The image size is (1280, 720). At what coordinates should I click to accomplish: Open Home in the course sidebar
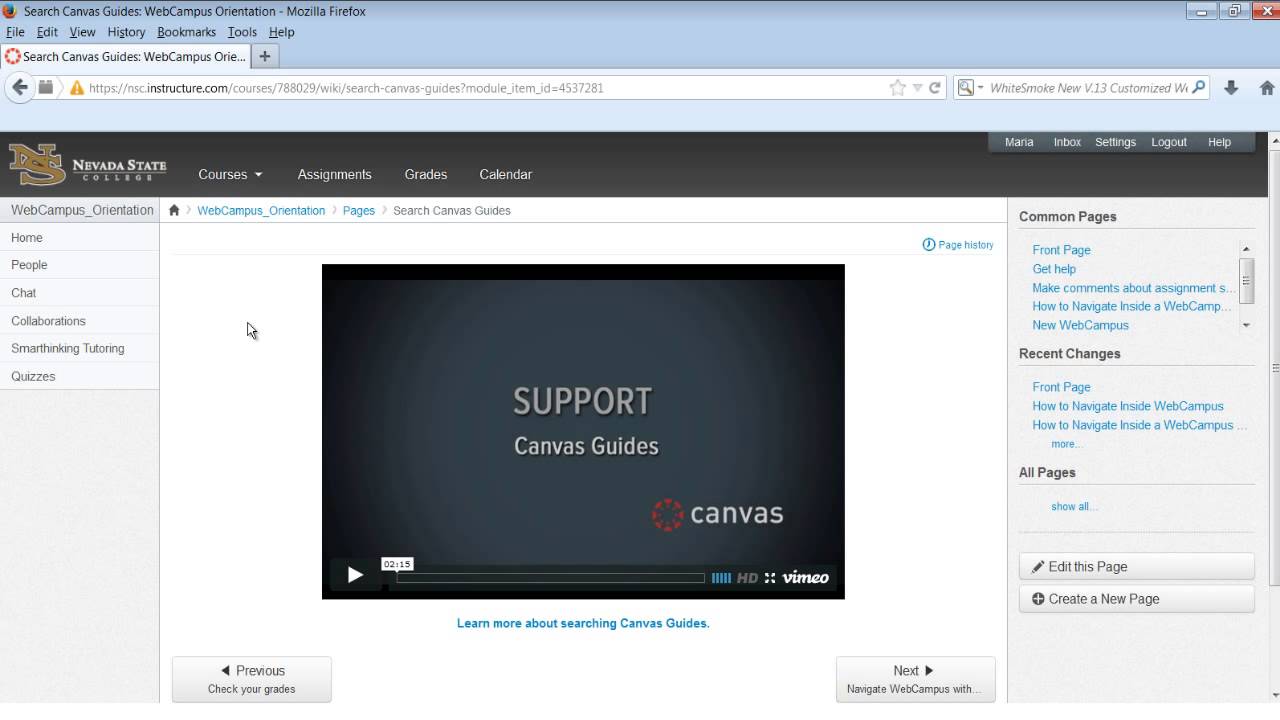pos(80,238)
